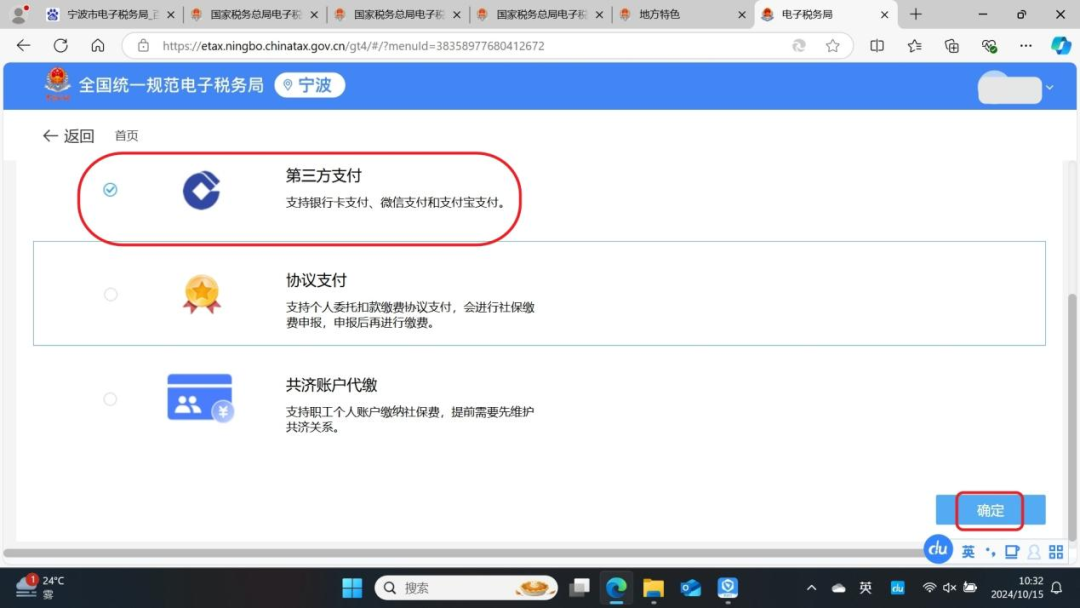Open File Explorer from the taskbar
This screenshot has width=1080, height=608.
[653, 588]
